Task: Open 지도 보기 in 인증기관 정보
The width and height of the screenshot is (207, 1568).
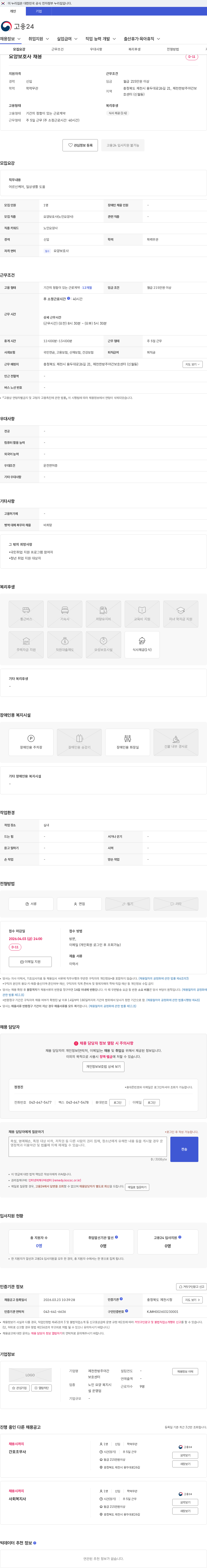Action: (192, 1299)
